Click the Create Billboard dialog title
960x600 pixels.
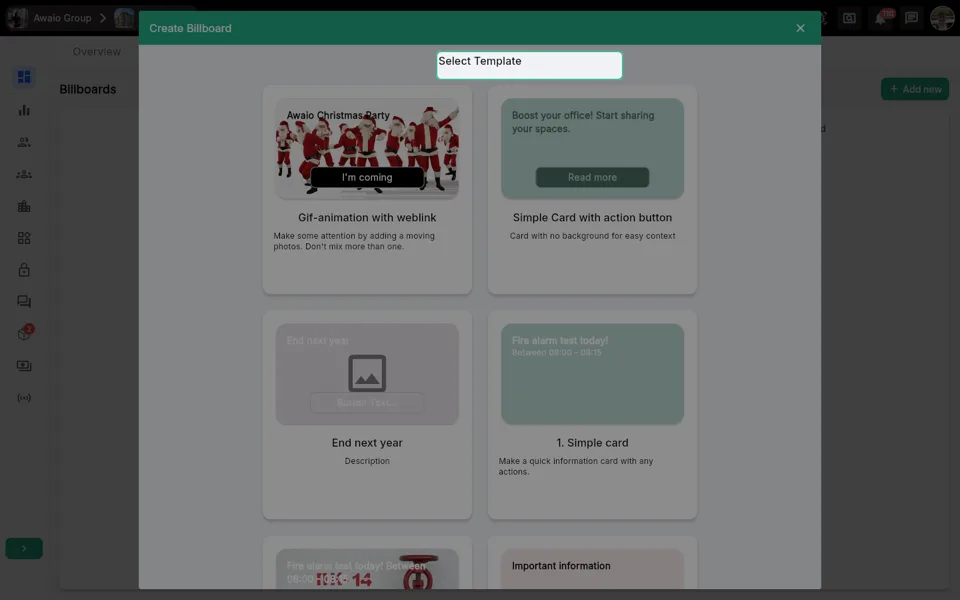pyautogui.click(x=190, y=28)
